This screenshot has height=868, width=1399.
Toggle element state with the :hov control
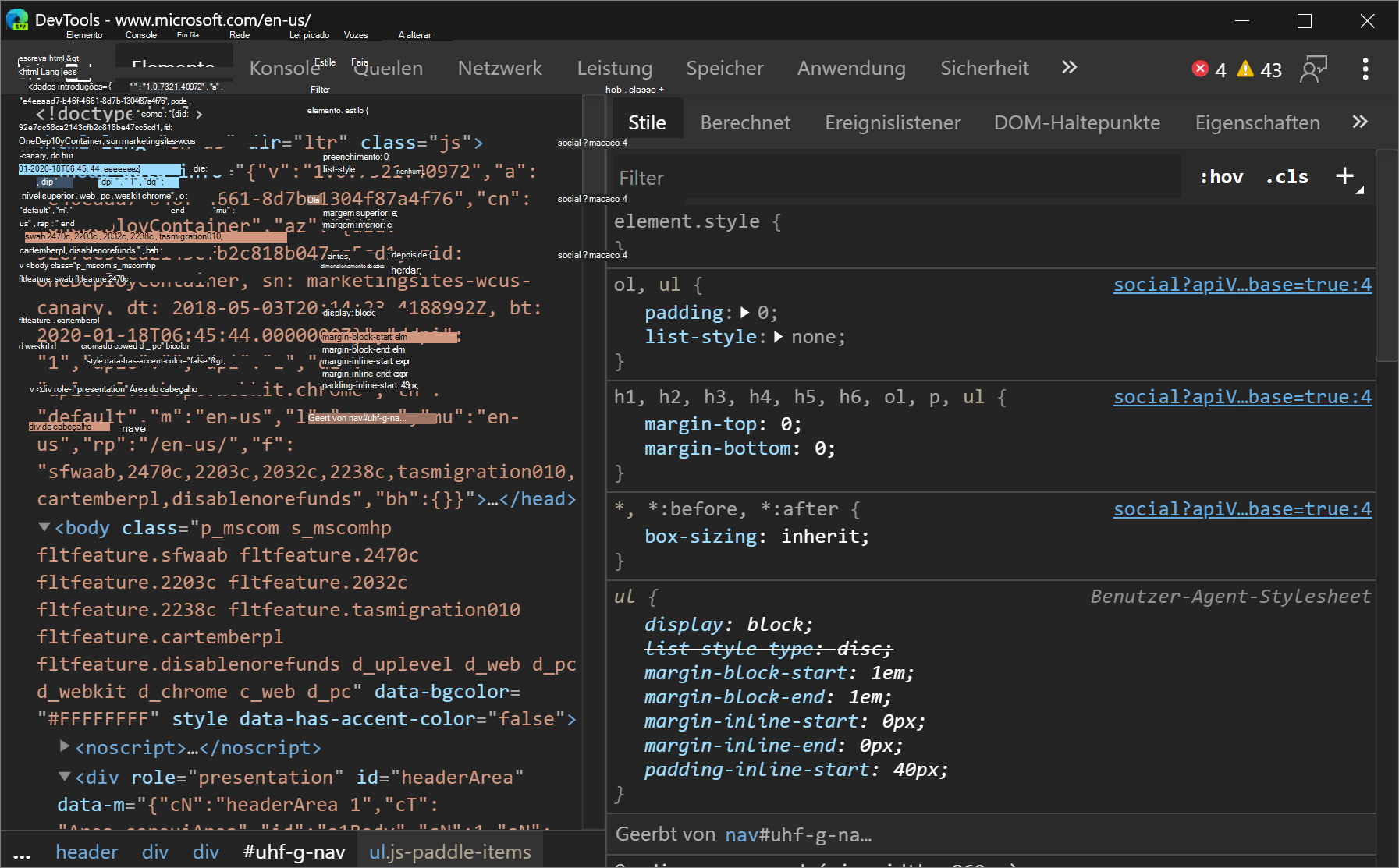[x=1221, y=176]
